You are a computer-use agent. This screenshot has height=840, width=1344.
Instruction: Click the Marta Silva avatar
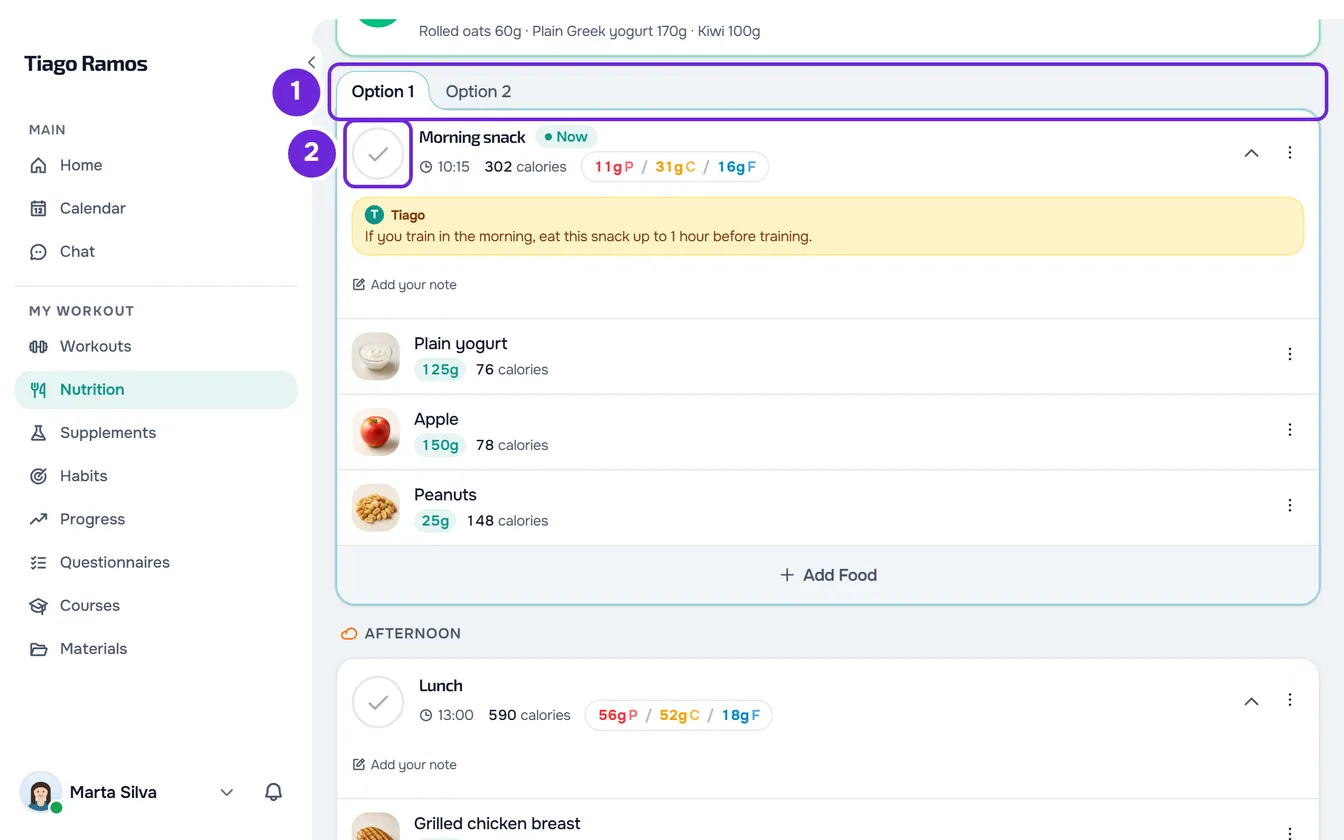click(x=41, y=792)
